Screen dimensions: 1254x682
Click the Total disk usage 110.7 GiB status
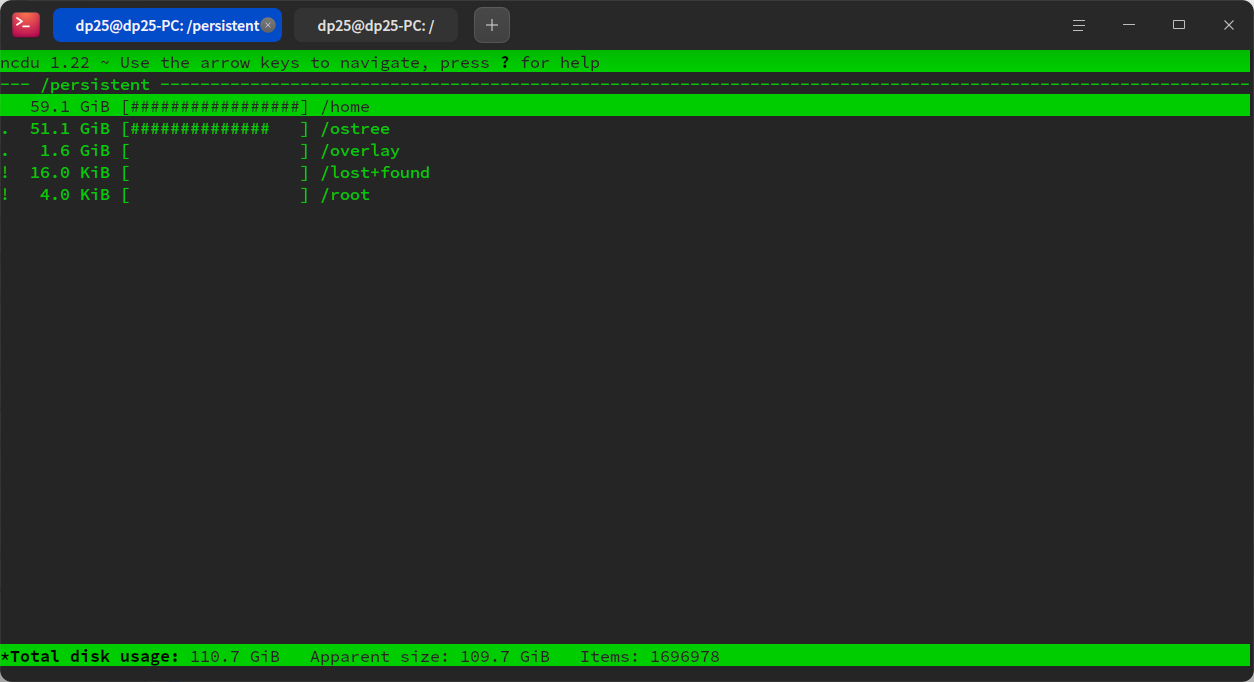click(140, 656)
